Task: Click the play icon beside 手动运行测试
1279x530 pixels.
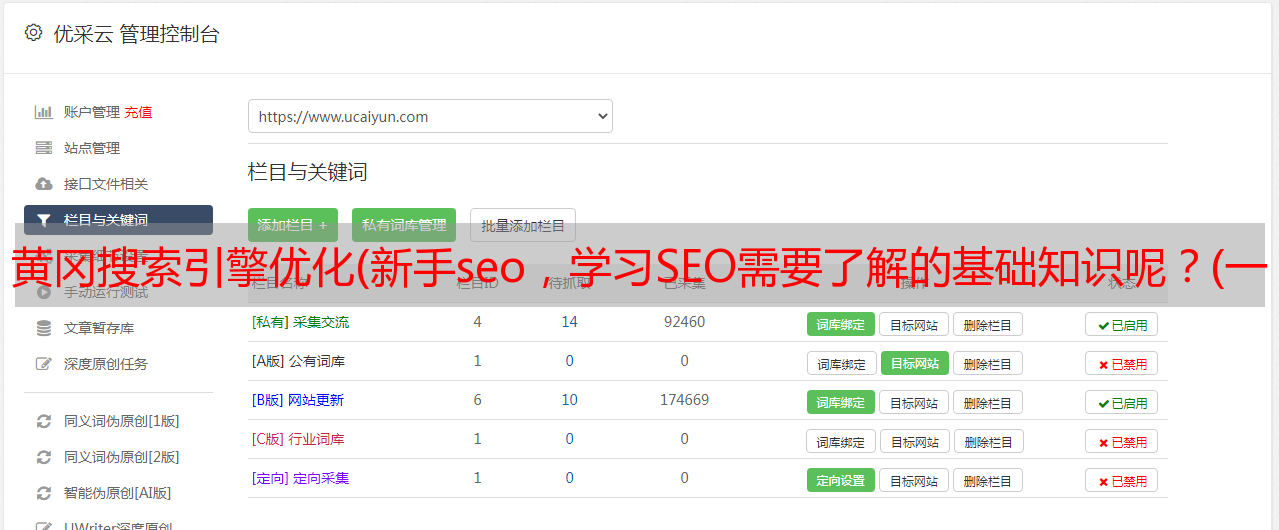Action: [x=43, y=292]
